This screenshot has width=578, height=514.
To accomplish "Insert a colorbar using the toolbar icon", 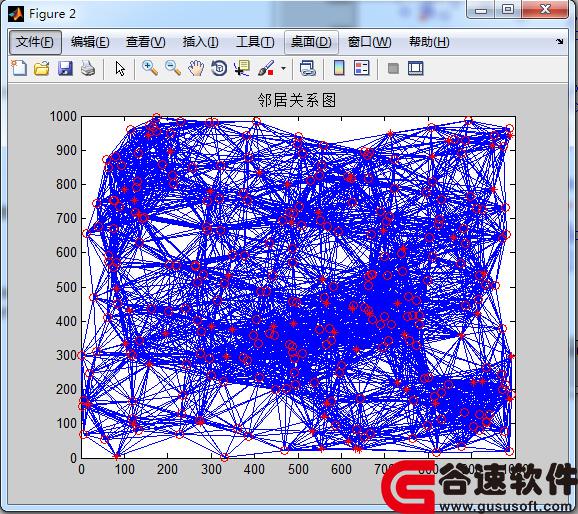I will [x=339, y=68].
